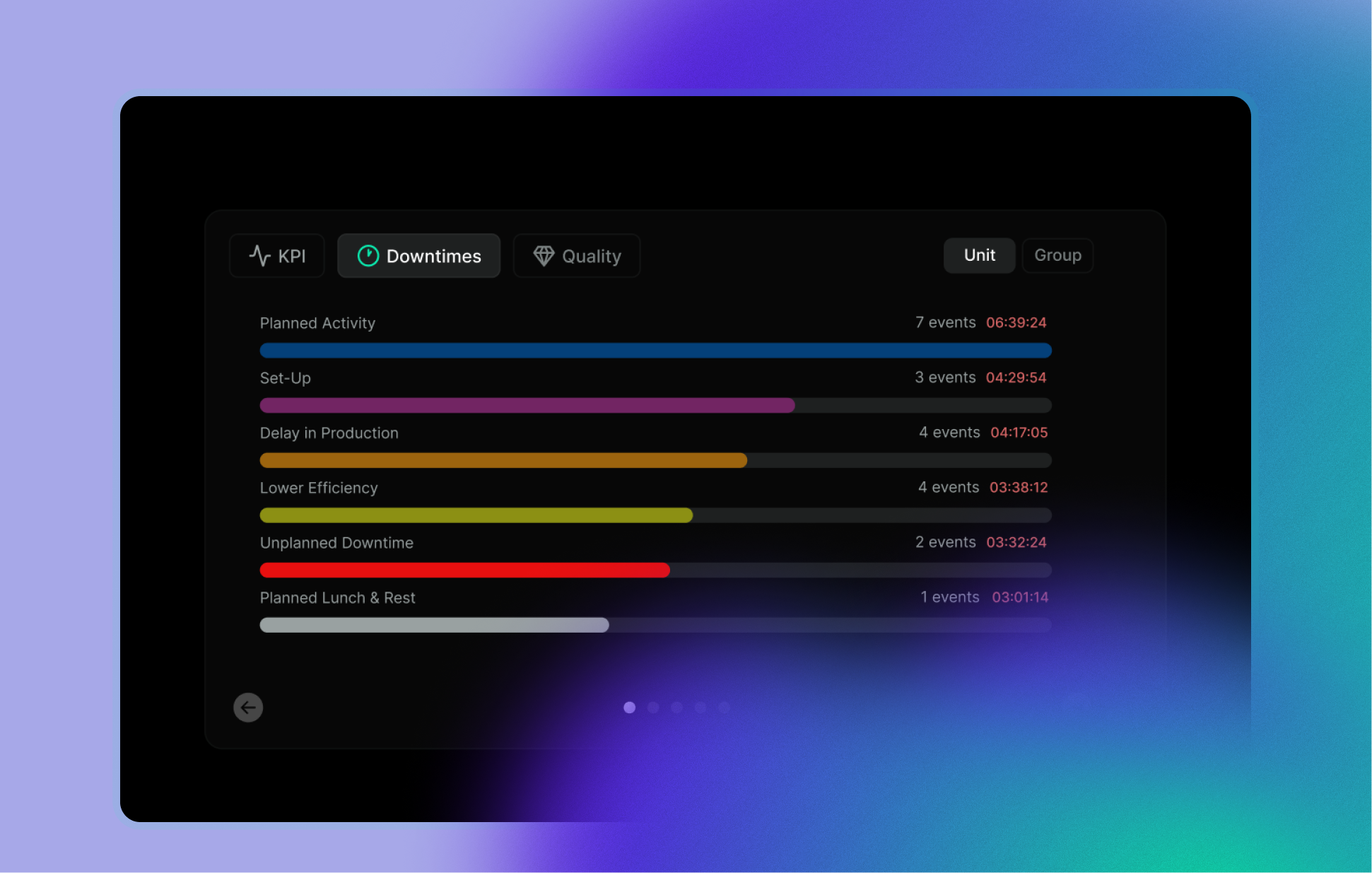Click the KPI pulse line icon

pyautogui.click(x=260, y=255)
